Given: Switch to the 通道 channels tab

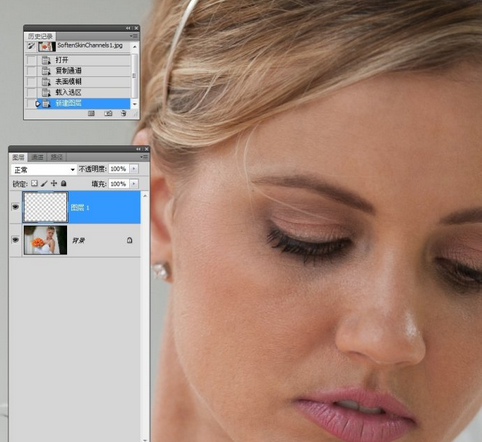Looking at the screenshot, I should tap(37, 157).
